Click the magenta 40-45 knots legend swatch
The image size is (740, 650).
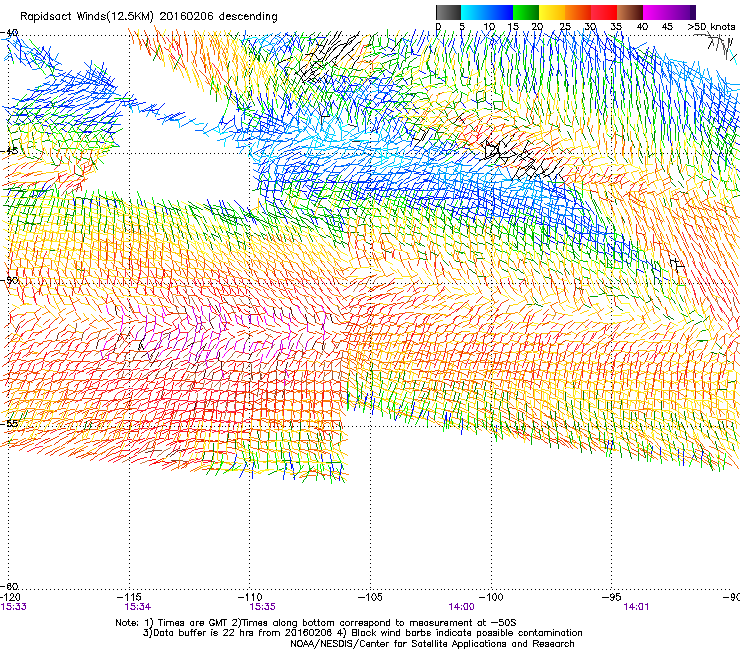[656, 12]
